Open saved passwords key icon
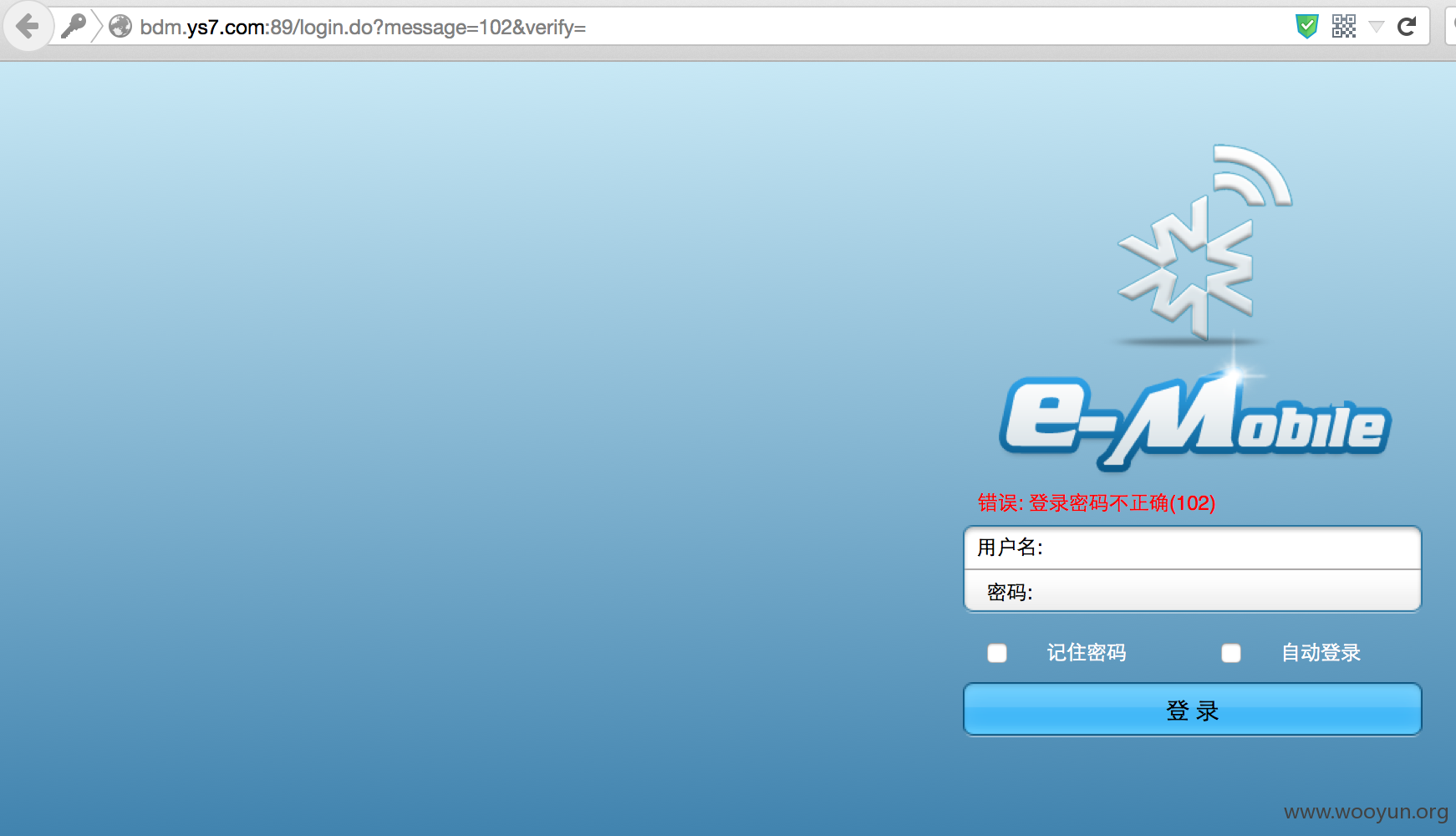Viewport: 1456px width, 836px height. point(74,27)
